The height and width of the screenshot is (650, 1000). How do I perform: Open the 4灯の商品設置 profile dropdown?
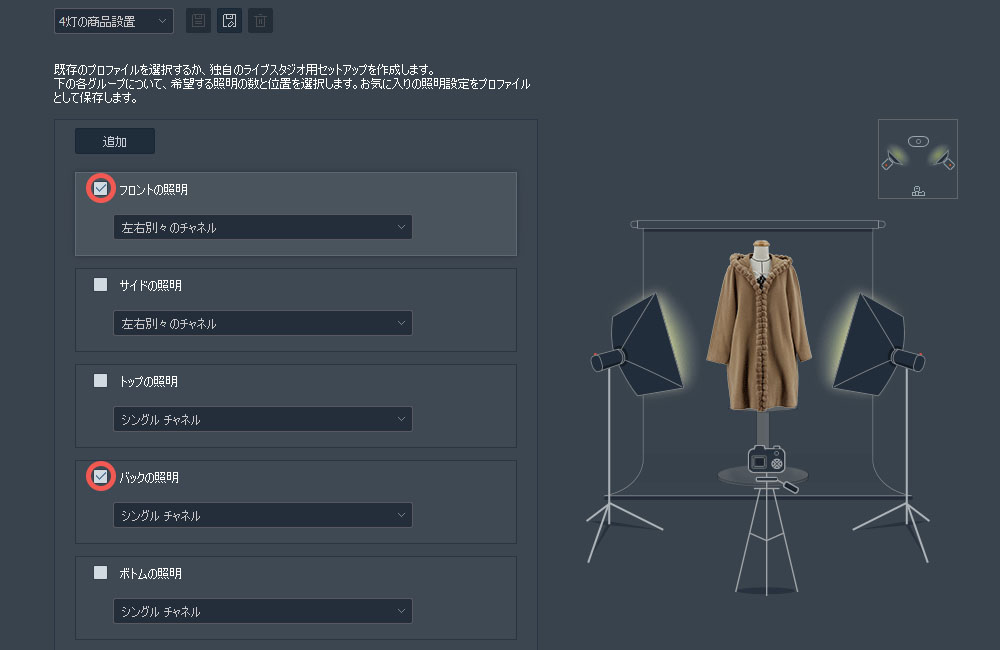click(114, 21)
